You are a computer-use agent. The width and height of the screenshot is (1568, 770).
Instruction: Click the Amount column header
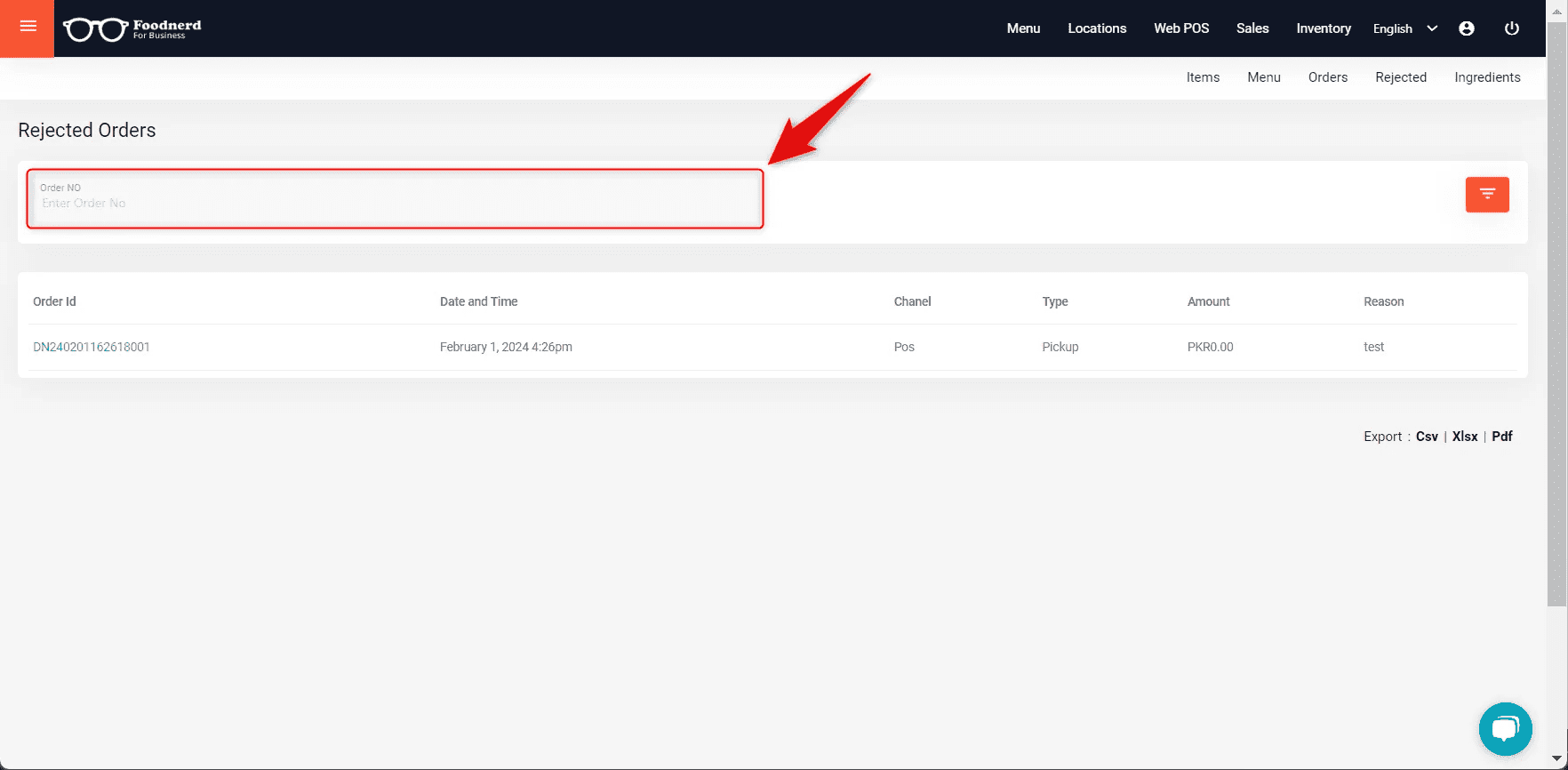[1208, 301]
